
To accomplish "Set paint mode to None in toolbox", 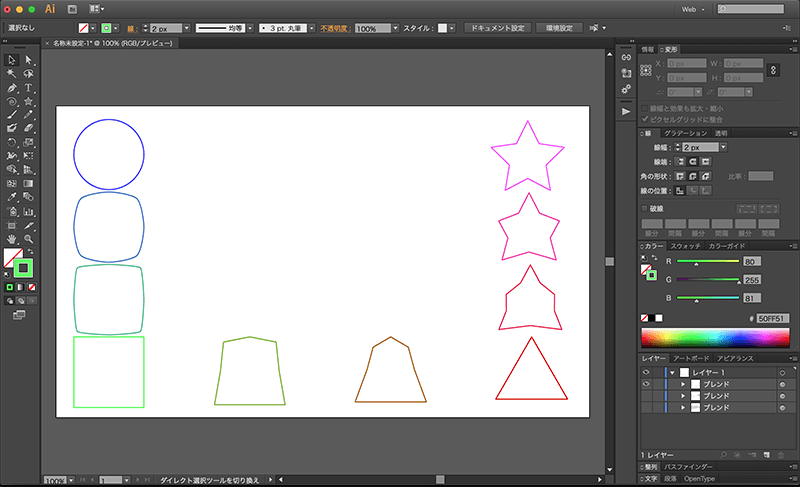I will [x=32, y=288].
